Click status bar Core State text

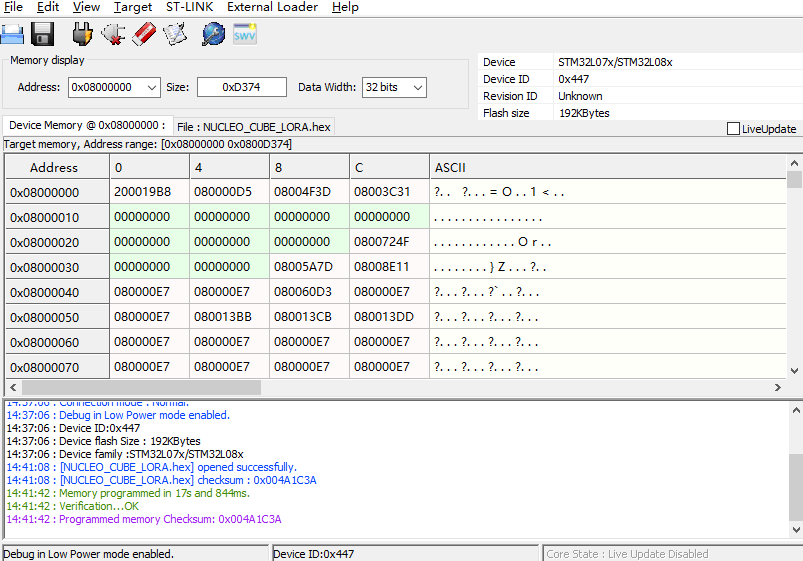coord(627,554)
